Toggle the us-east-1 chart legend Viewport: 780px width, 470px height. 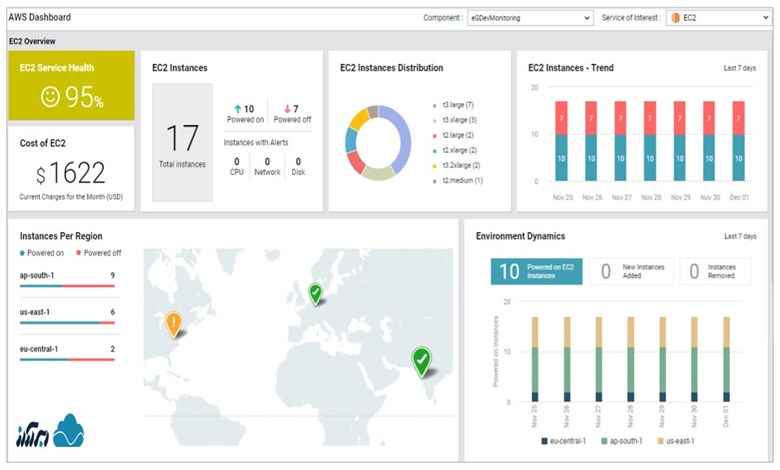pyautogui.click(x=676, y=441)
